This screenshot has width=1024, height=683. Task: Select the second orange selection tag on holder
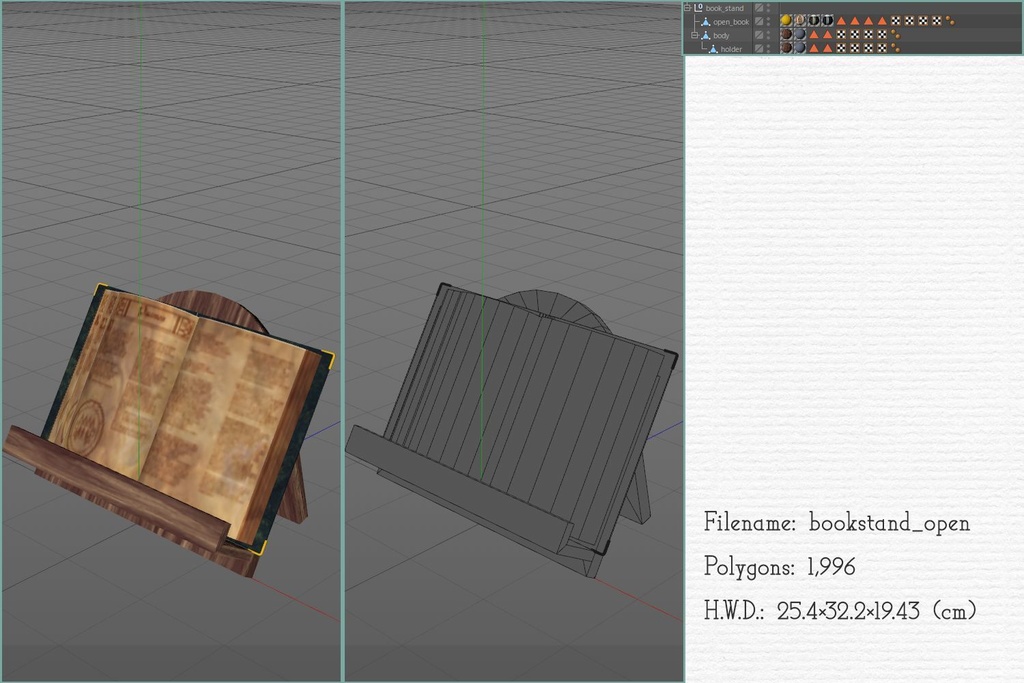pyautogui.click(x=827, y=48)
